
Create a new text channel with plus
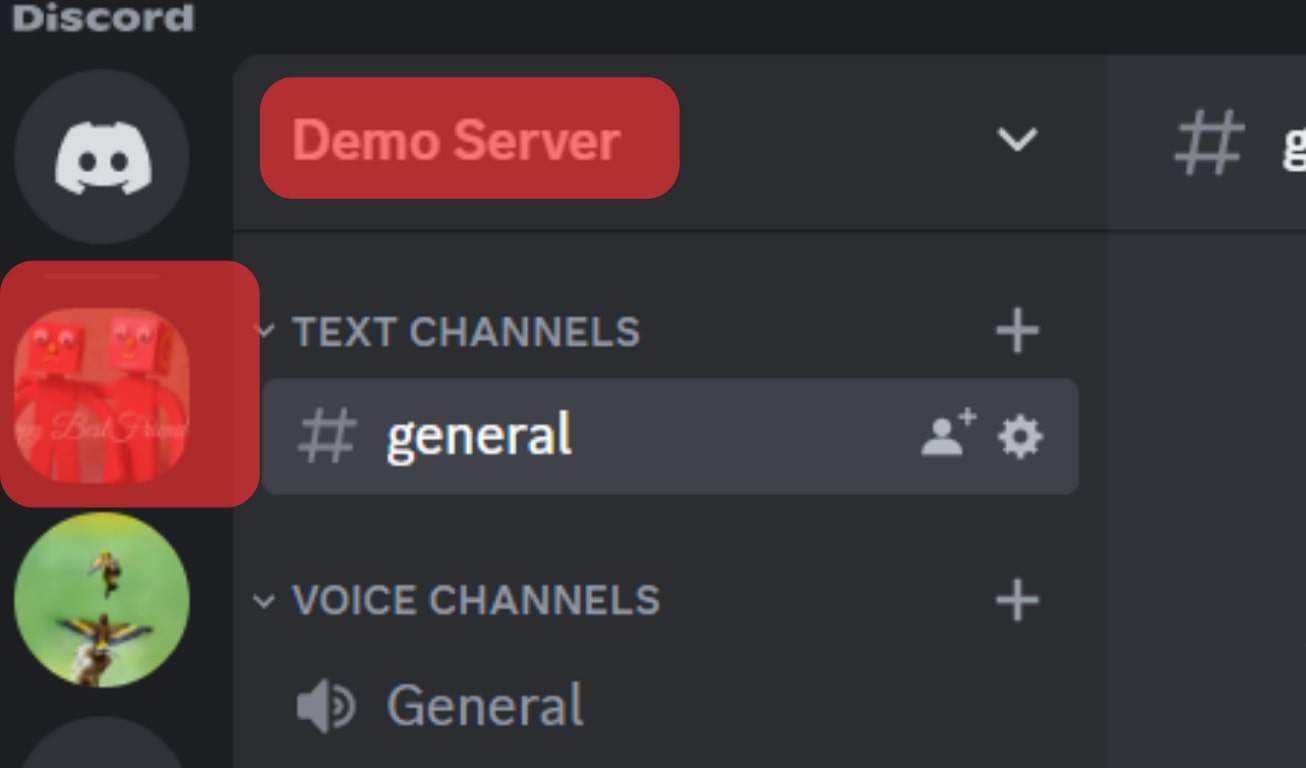[1017, 331]
